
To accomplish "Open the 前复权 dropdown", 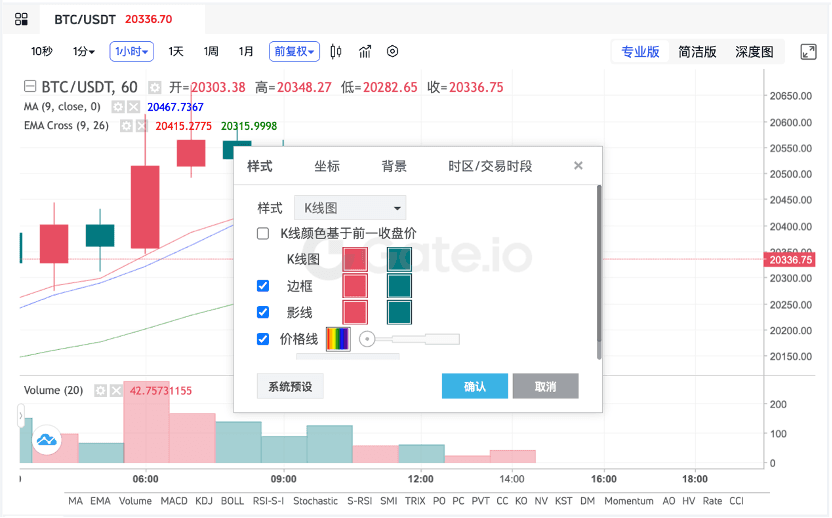I will pos(293,52).
